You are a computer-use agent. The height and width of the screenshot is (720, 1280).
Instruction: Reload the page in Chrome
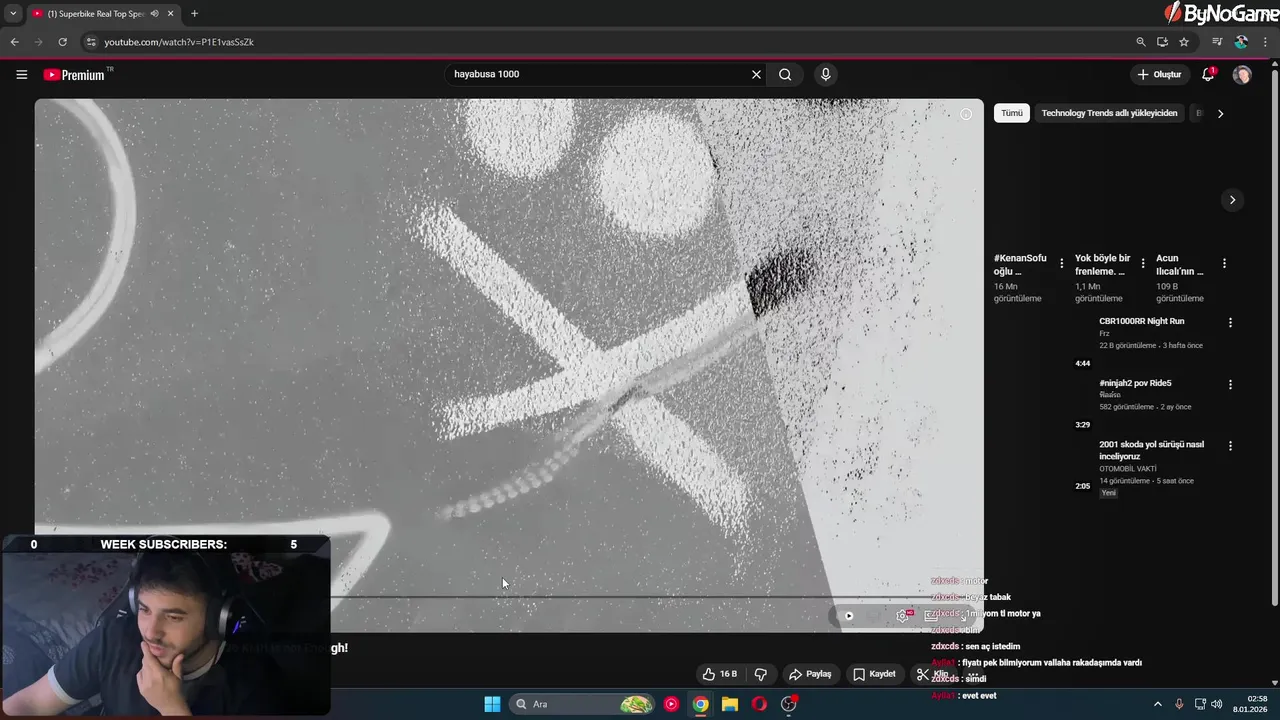(x=62, y=42)
